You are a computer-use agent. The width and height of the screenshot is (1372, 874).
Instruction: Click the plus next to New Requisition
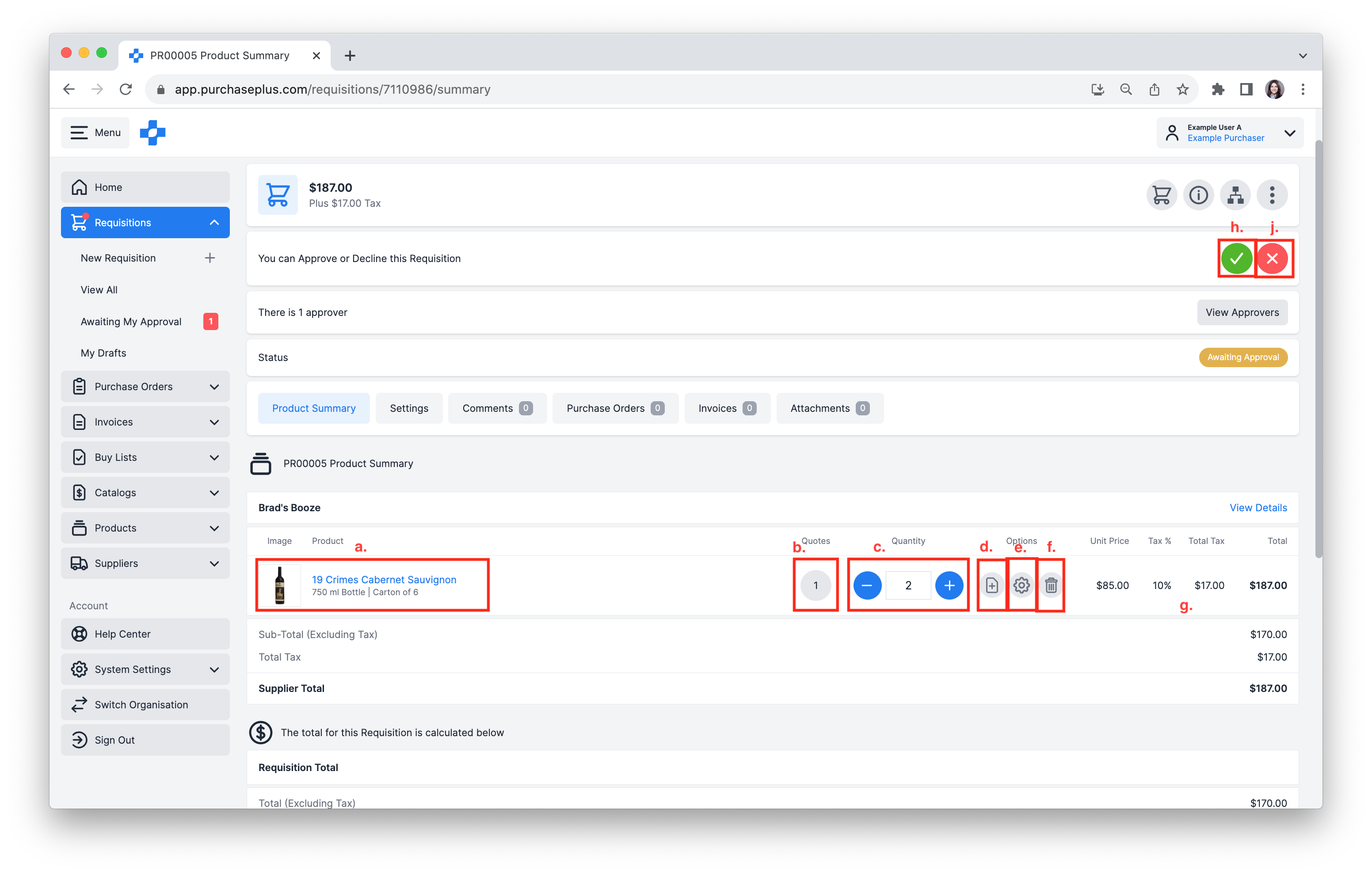pyautogui.click(x=210, y=258)
